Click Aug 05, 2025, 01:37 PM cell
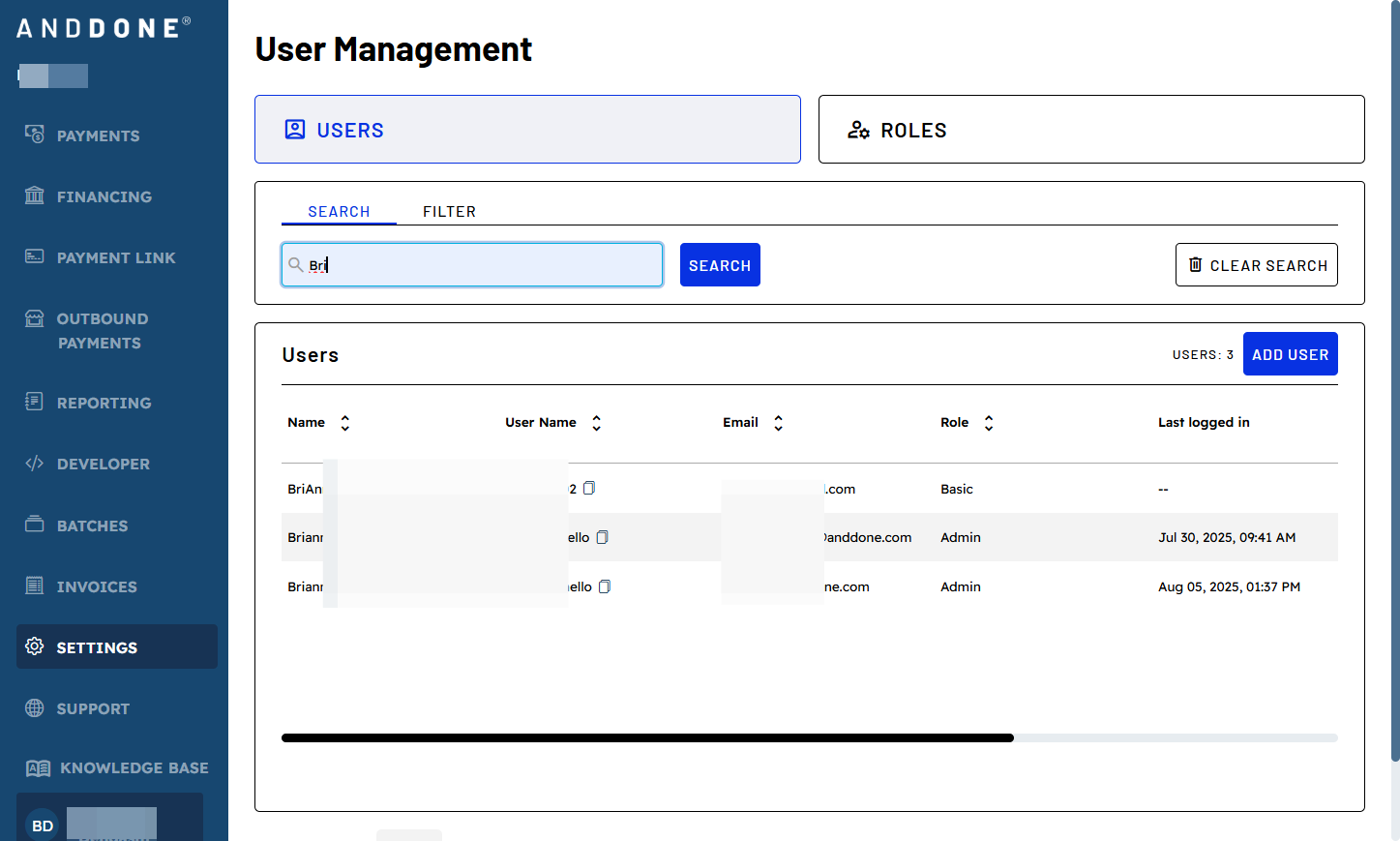 (1229, 586)
